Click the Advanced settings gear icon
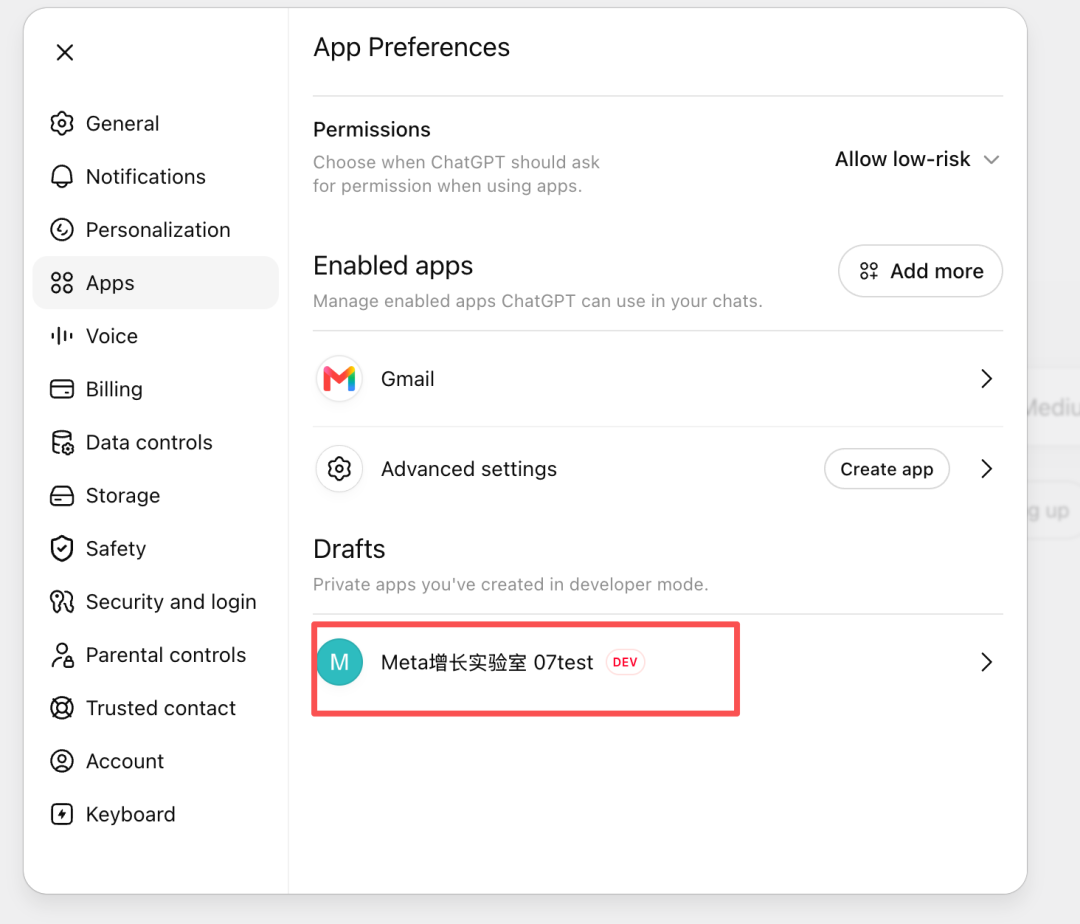The image size is (1080, 924). click(340, 469)
